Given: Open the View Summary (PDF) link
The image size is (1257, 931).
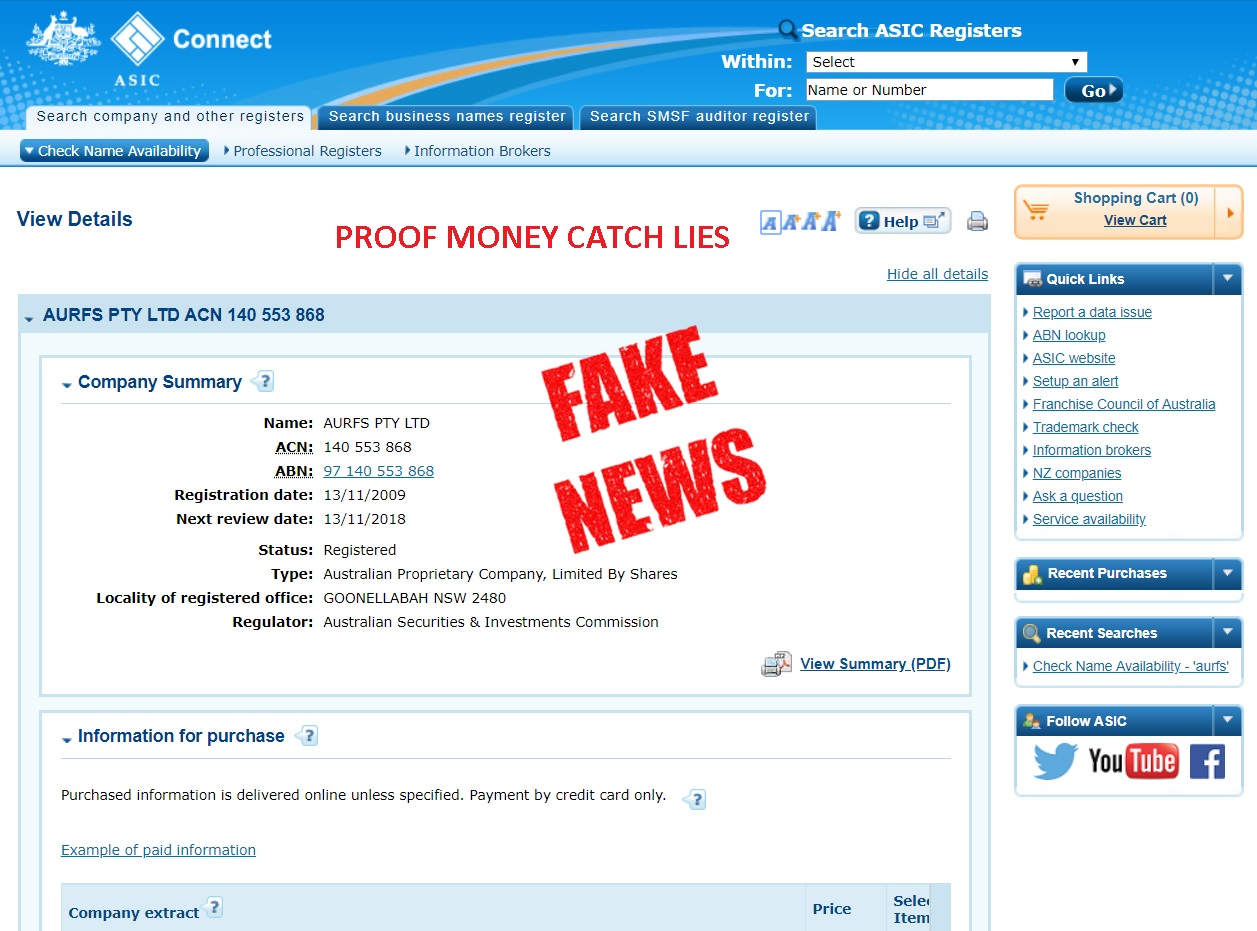Looking at the screenshot, I should point(875,664).
